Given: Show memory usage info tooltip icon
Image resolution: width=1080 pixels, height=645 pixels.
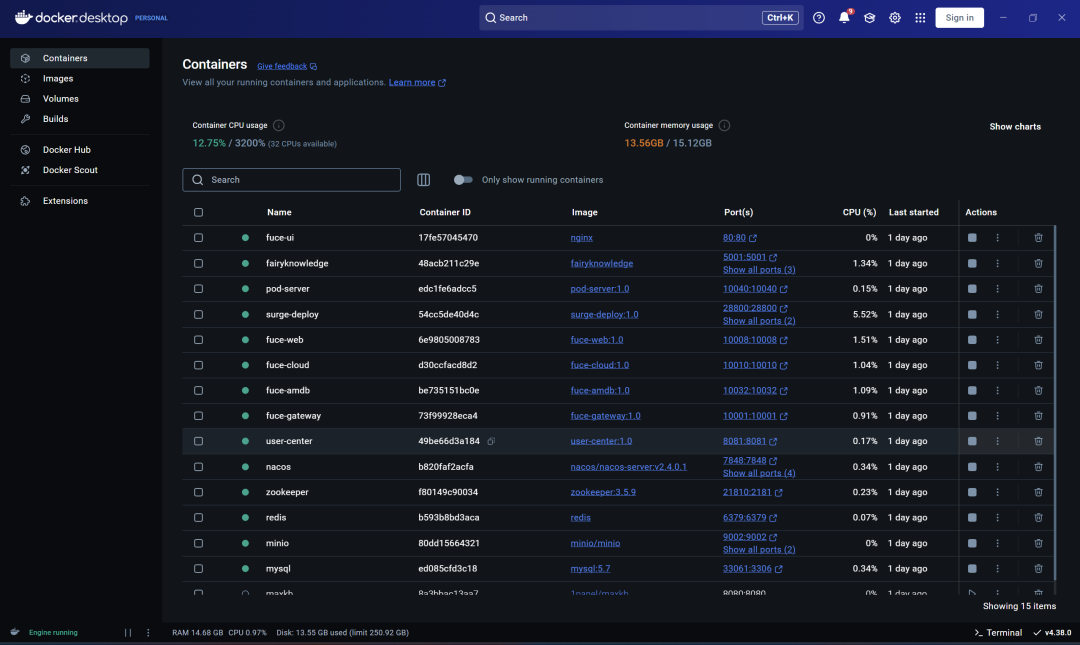Looking at the screenshot, I should (724, 125).
